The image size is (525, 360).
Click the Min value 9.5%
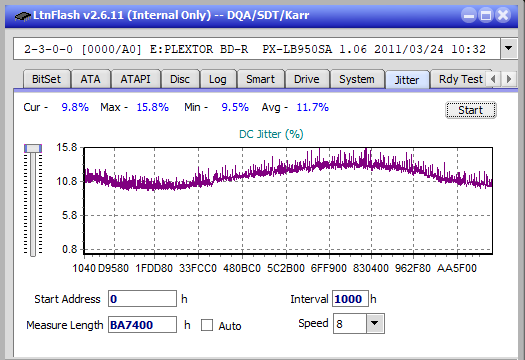pos(235,107)
